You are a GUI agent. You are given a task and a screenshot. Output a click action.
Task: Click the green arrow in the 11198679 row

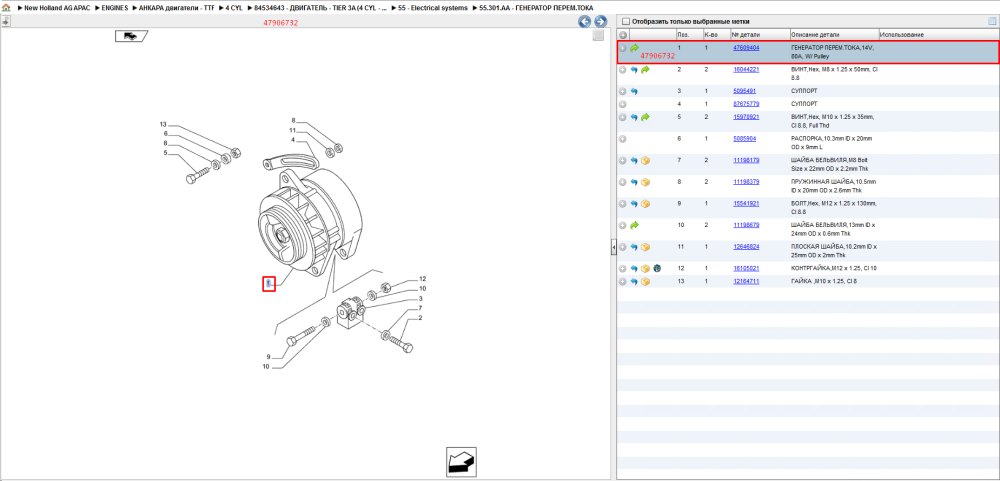point(634,225)
